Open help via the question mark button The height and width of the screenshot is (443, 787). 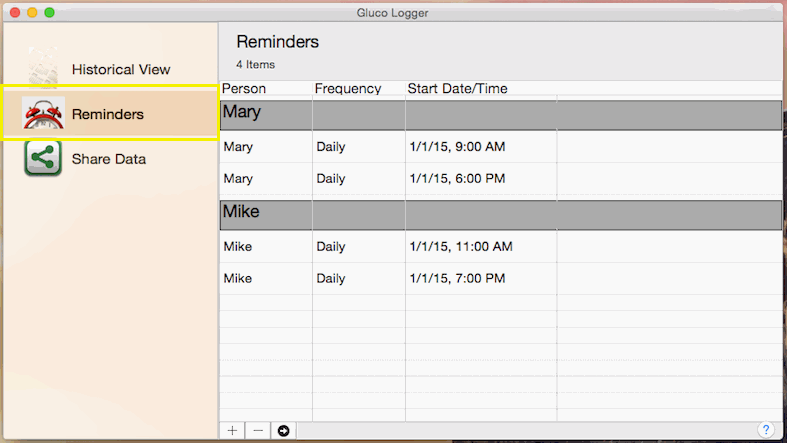[x=766, y=430]
